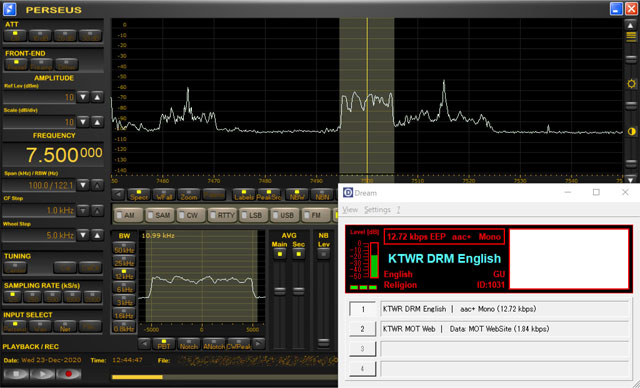Image resolution: width=640 pixels, height=388 pixels.
Task: Increase Wheel Step with the up arrow
Action: tap(97, 235)
